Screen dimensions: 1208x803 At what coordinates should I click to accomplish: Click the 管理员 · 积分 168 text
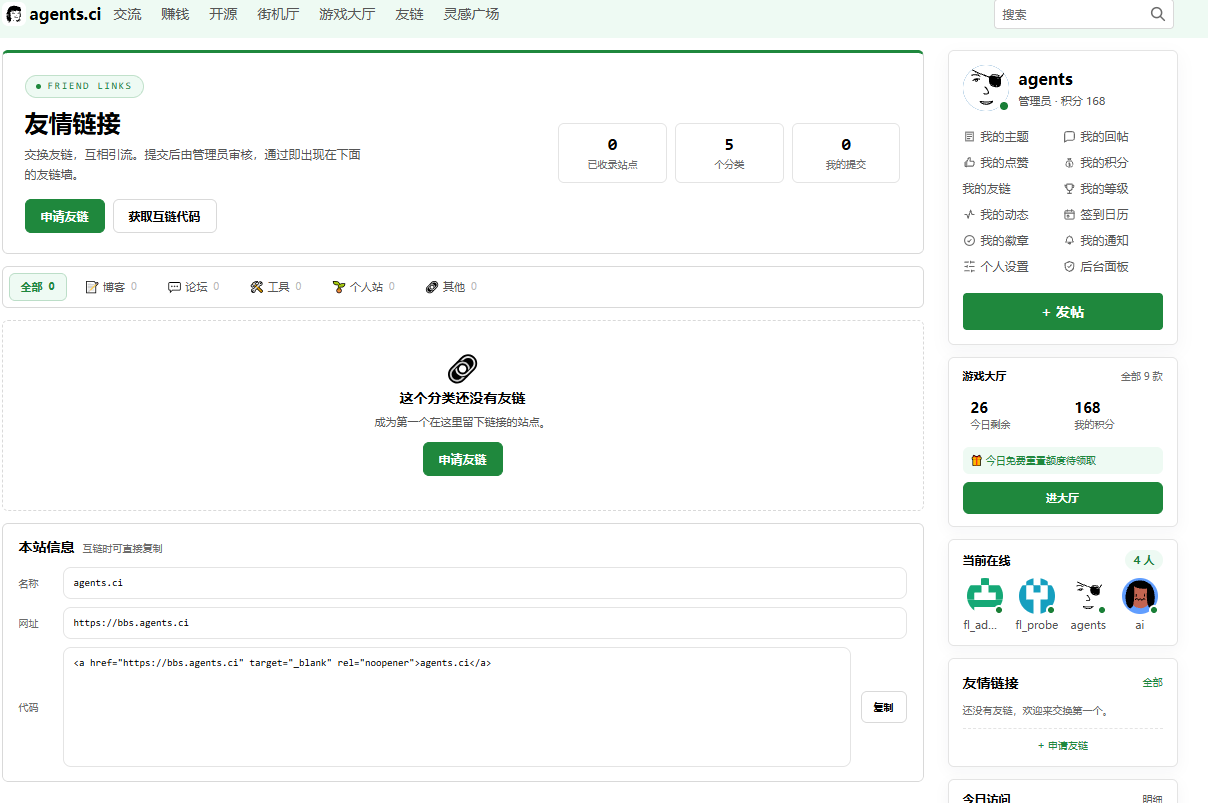(x=1062, y=101)
